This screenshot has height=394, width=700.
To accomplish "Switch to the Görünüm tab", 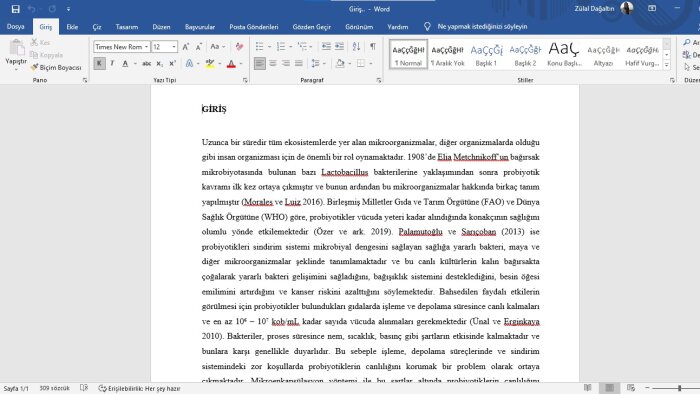I will point(359,27).
